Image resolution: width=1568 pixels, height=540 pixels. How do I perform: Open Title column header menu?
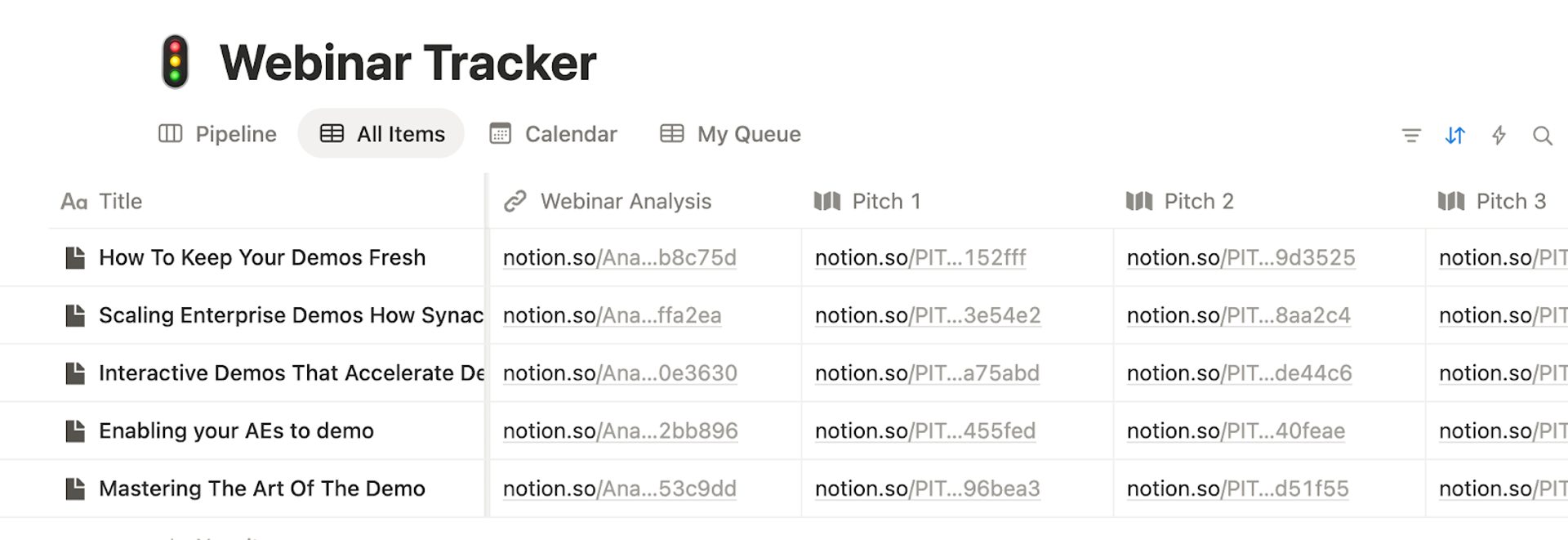coord(120,201)
